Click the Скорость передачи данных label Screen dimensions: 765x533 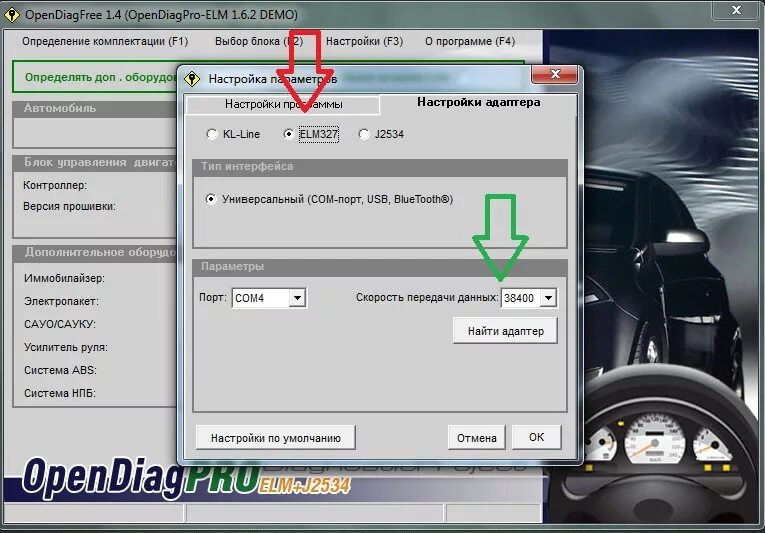point(427,297)
